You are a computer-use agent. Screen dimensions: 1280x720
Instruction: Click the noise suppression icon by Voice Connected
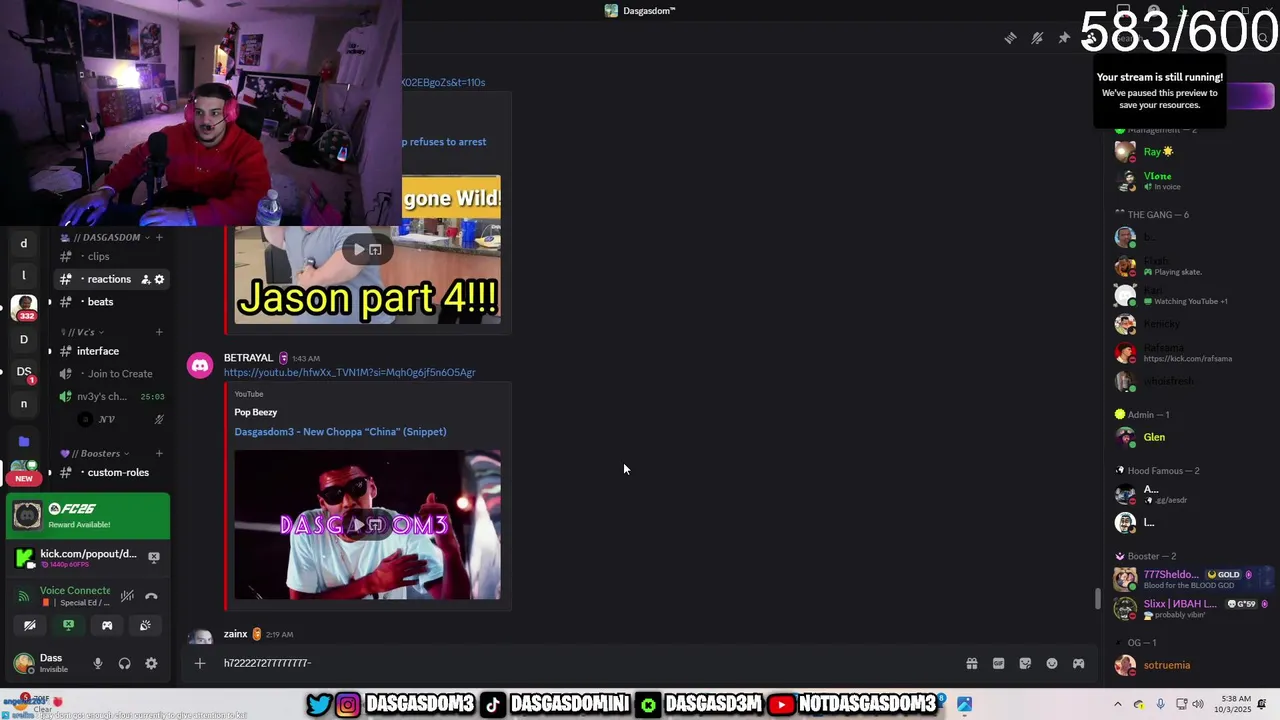click(127, 596)
